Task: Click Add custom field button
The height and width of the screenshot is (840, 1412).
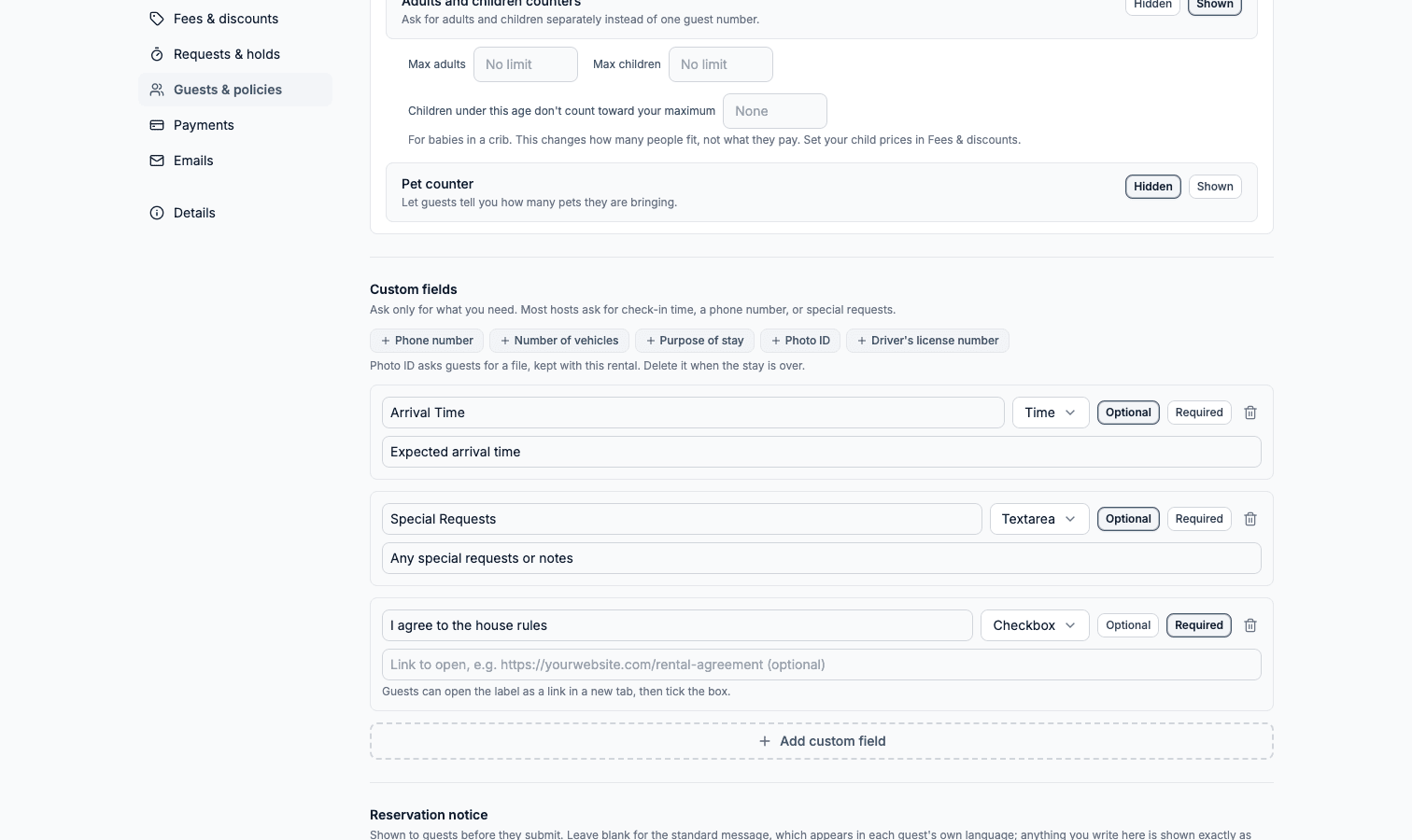Action: (x=822, y=741)
